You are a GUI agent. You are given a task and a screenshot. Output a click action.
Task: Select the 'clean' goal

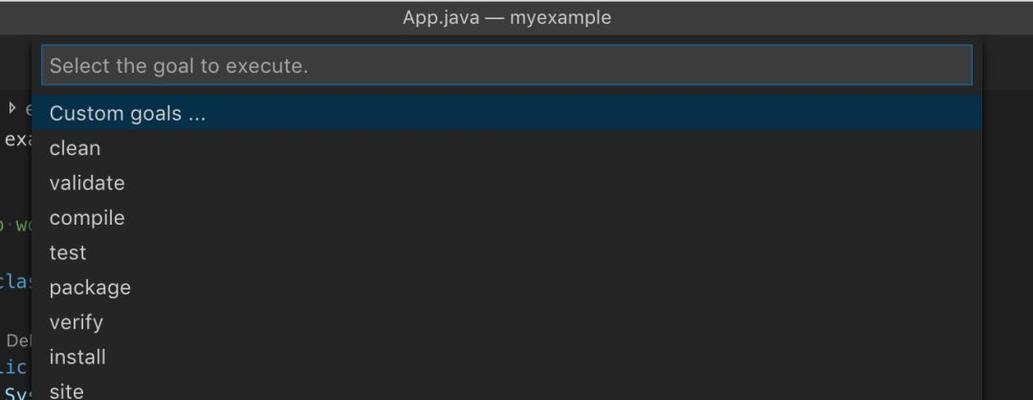pos(507,148)
